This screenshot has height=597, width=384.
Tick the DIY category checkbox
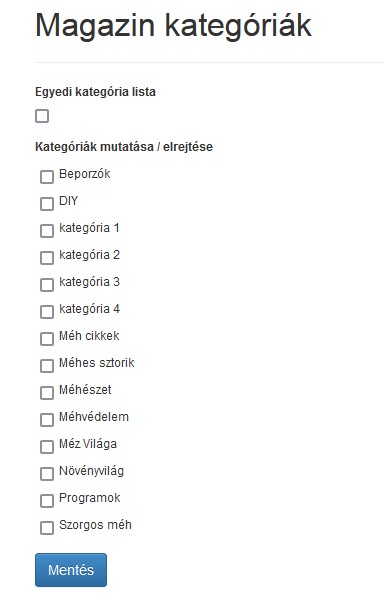click(x=47, y=204)
